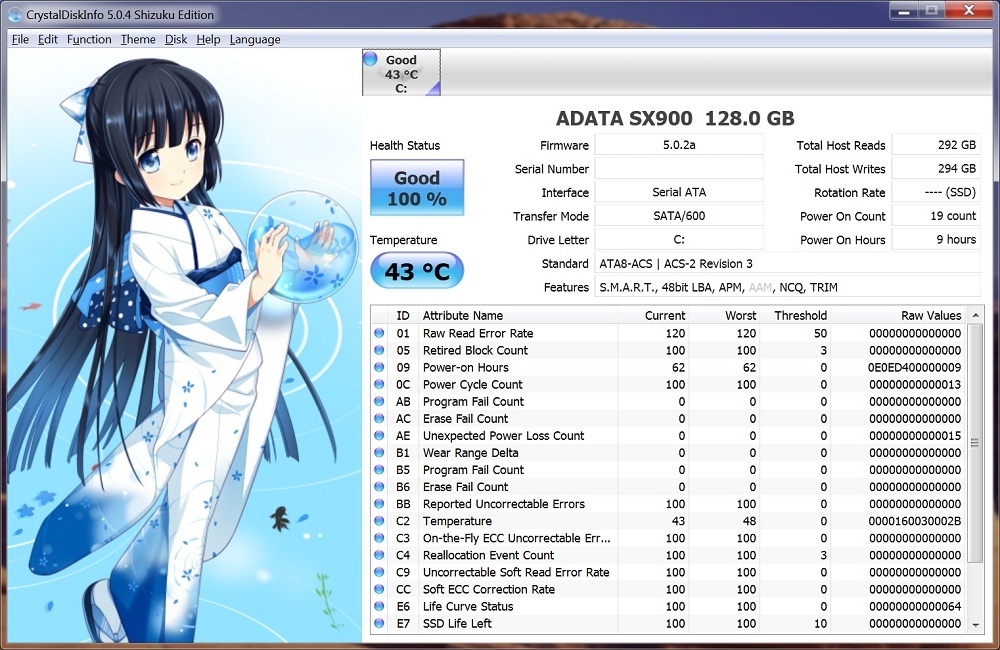Select raw value 0E0ED400000009 in Power-on Hours row
The height and width of the screenshot is (650, 1000).
tap(915, 367)
